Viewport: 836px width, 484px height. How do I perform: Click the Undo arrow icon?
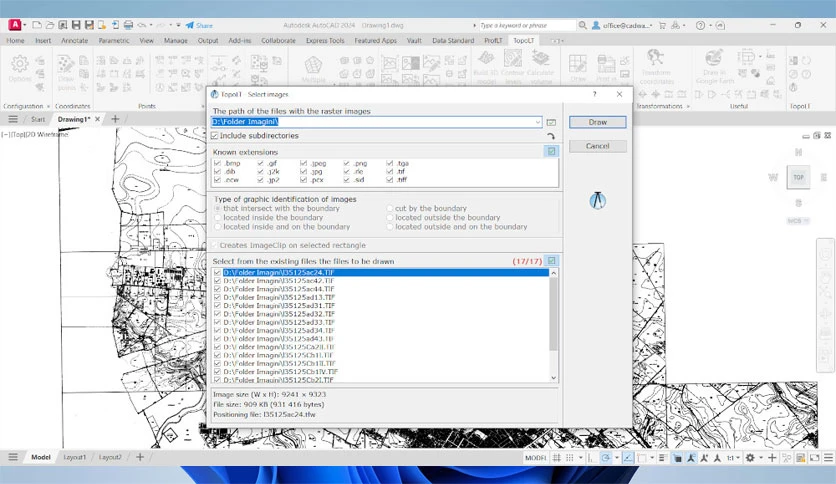point(142,25)
